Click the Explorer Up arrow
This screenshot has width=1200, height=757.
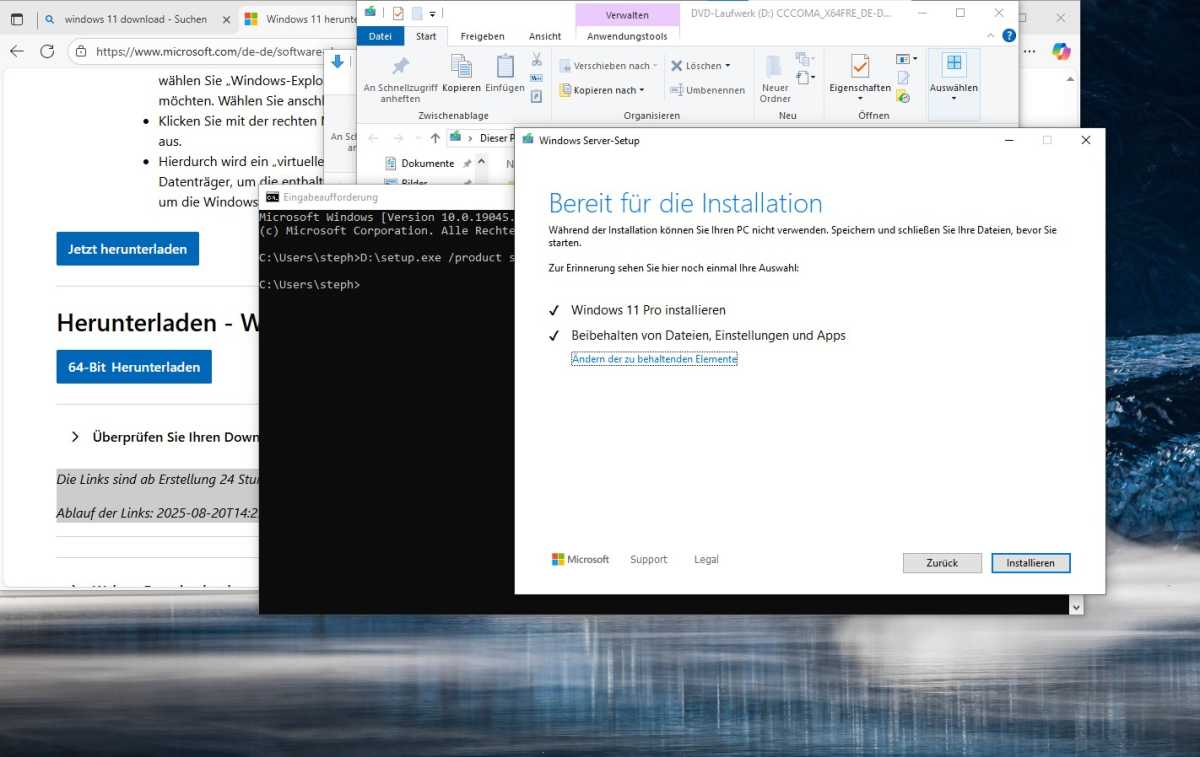(435, 138)
